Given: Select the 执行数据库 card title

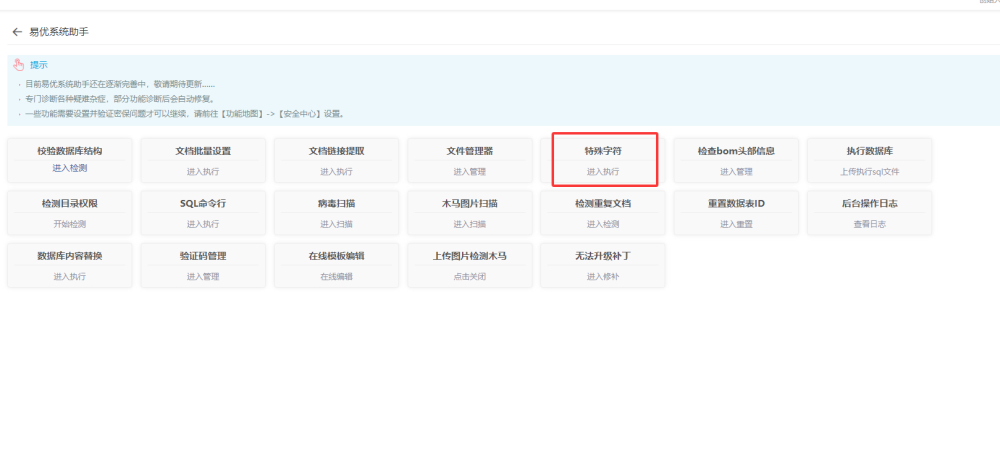Looking at the screenshot, I should [x=869, y=151].
